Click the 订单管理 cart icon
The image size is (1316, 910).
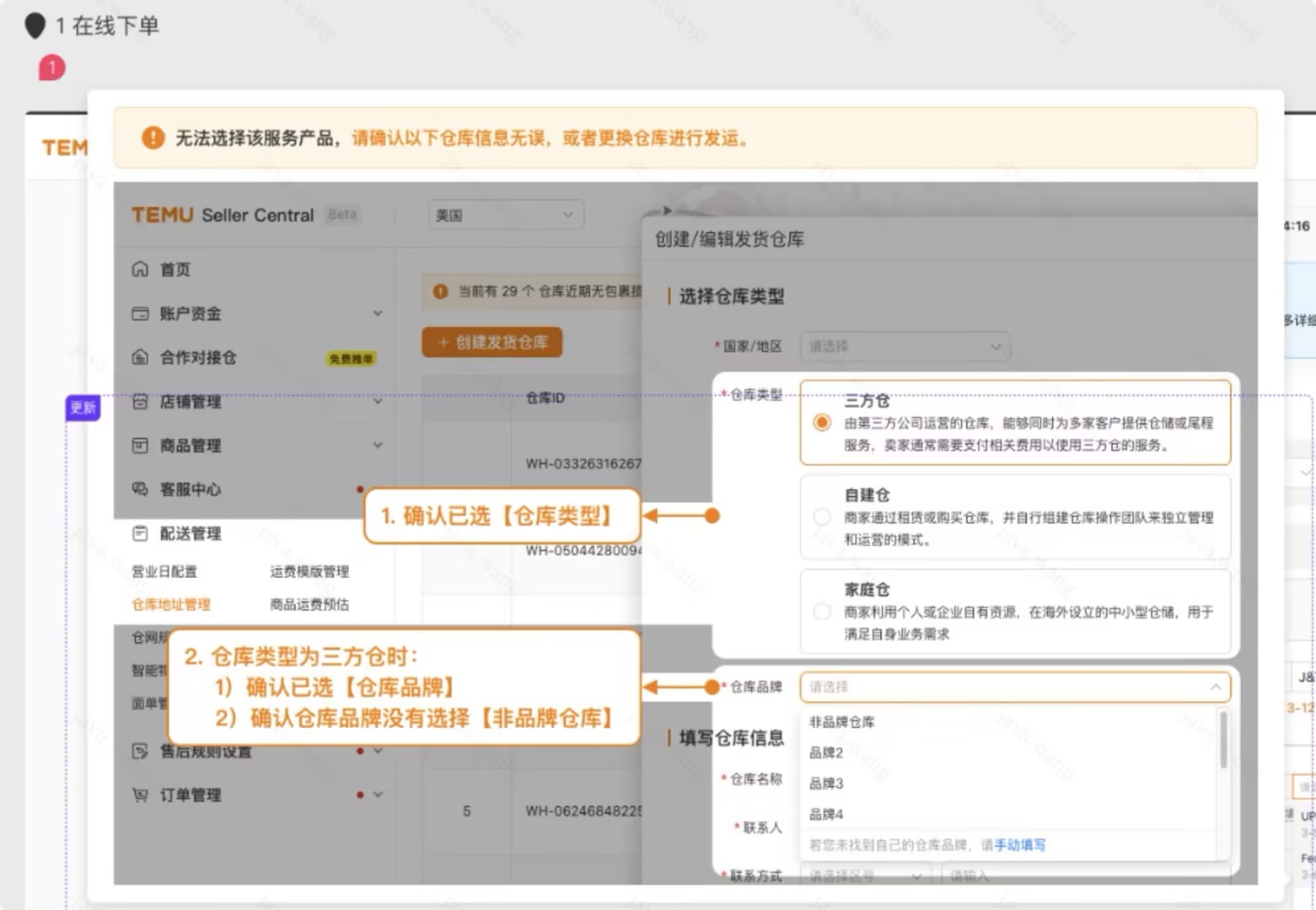pyautogui.click(x=140, y=795)
